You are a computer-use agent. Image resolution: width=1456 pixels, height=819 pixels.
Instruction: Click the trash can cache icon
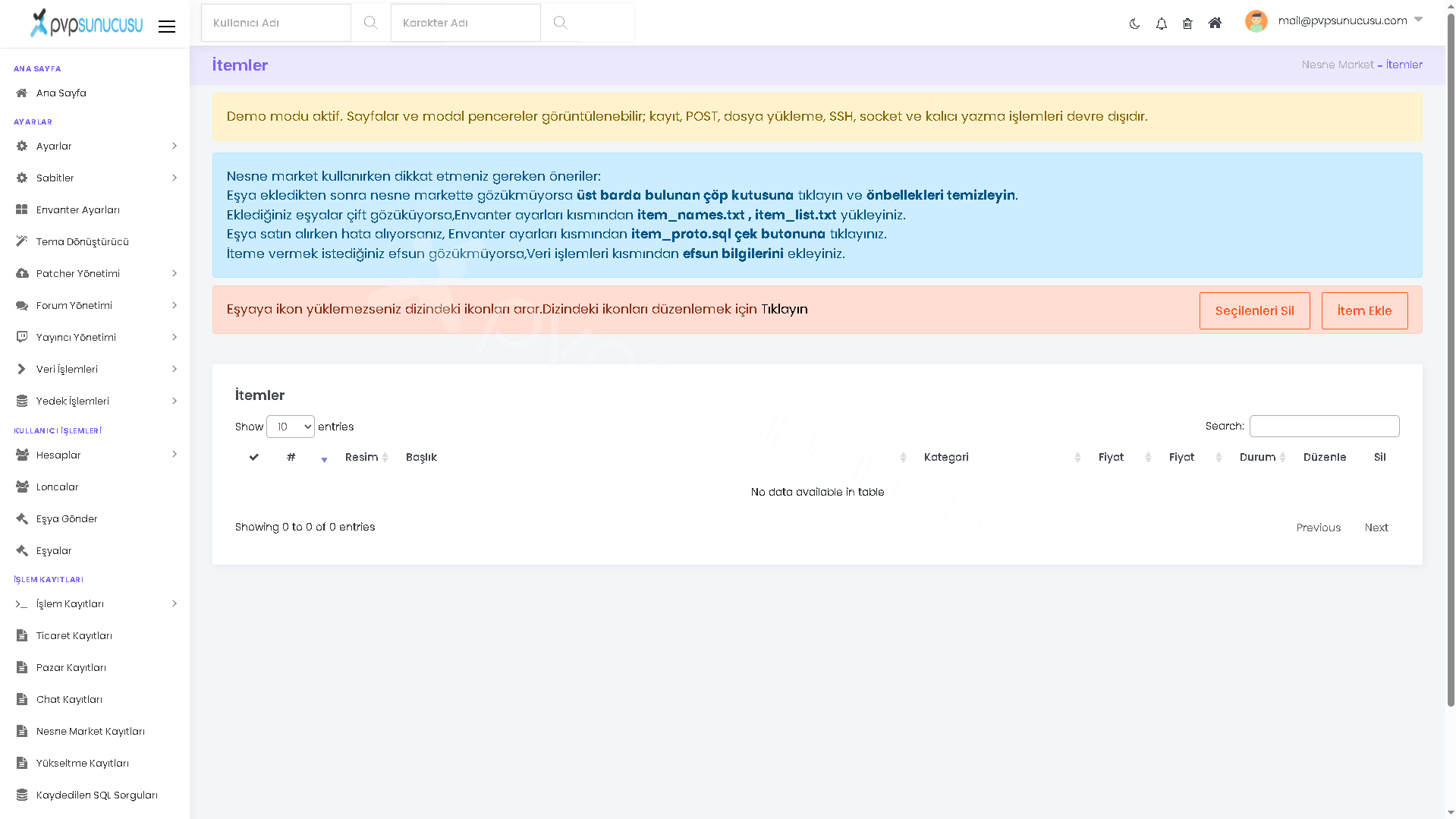pyautogui.click(x=1187, y=24)
